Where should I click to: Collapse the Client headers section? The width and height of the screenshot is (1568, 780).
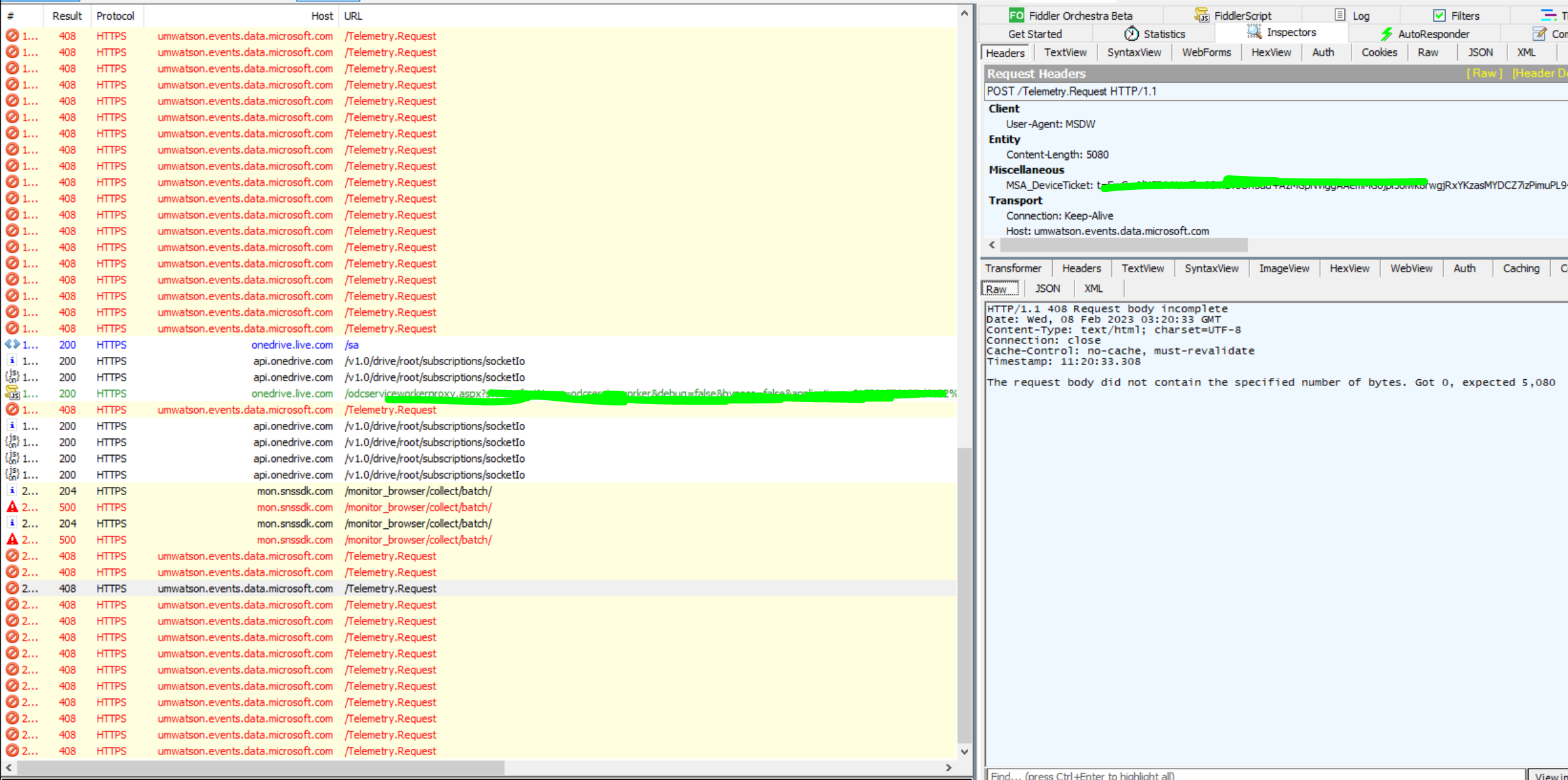(x=1004, y=108)
